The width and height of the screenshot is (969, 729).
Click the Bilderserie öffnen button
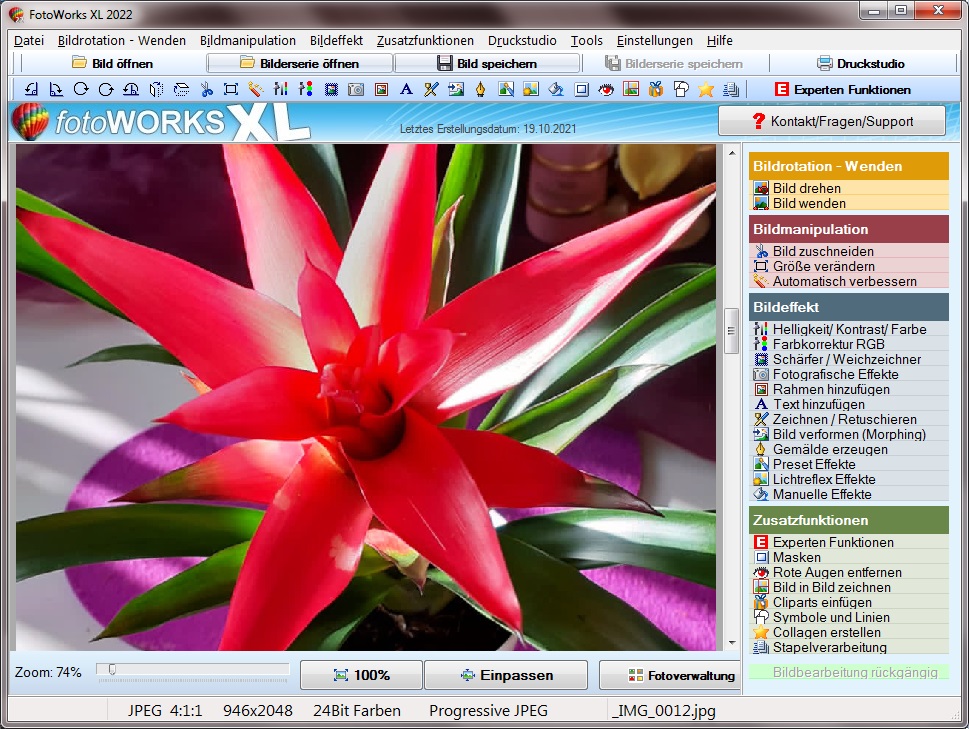pos(300,63)
